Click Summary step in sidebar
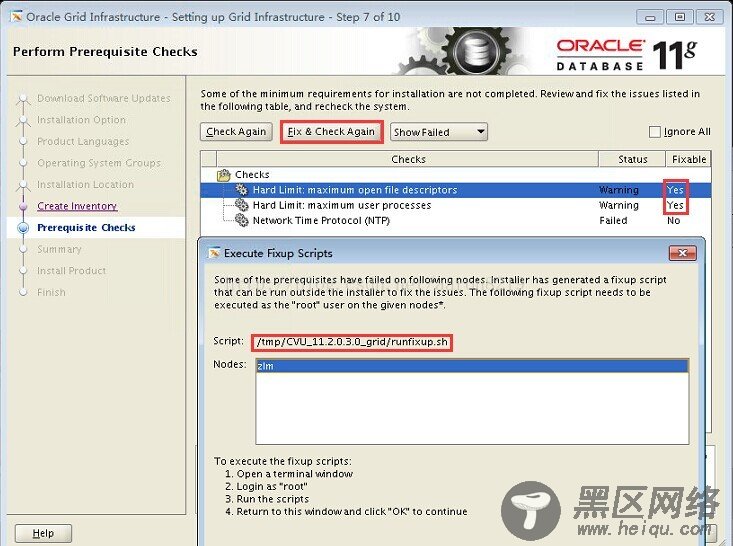Image resolution: width=733 pixels, height=546 pixels. coord(59,249)
